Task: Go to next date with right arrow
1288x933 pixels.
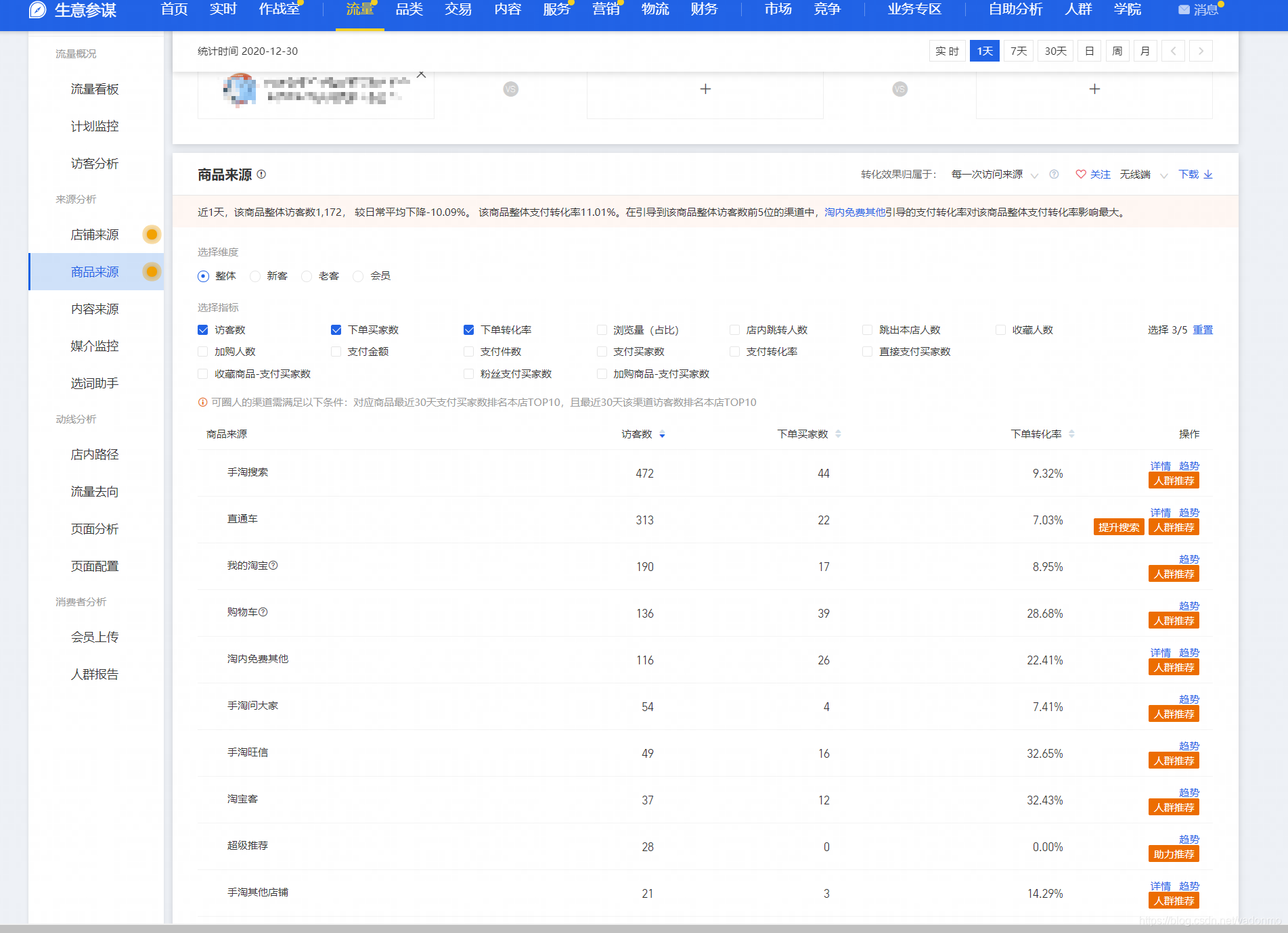Action: (x=1201, y=51)
